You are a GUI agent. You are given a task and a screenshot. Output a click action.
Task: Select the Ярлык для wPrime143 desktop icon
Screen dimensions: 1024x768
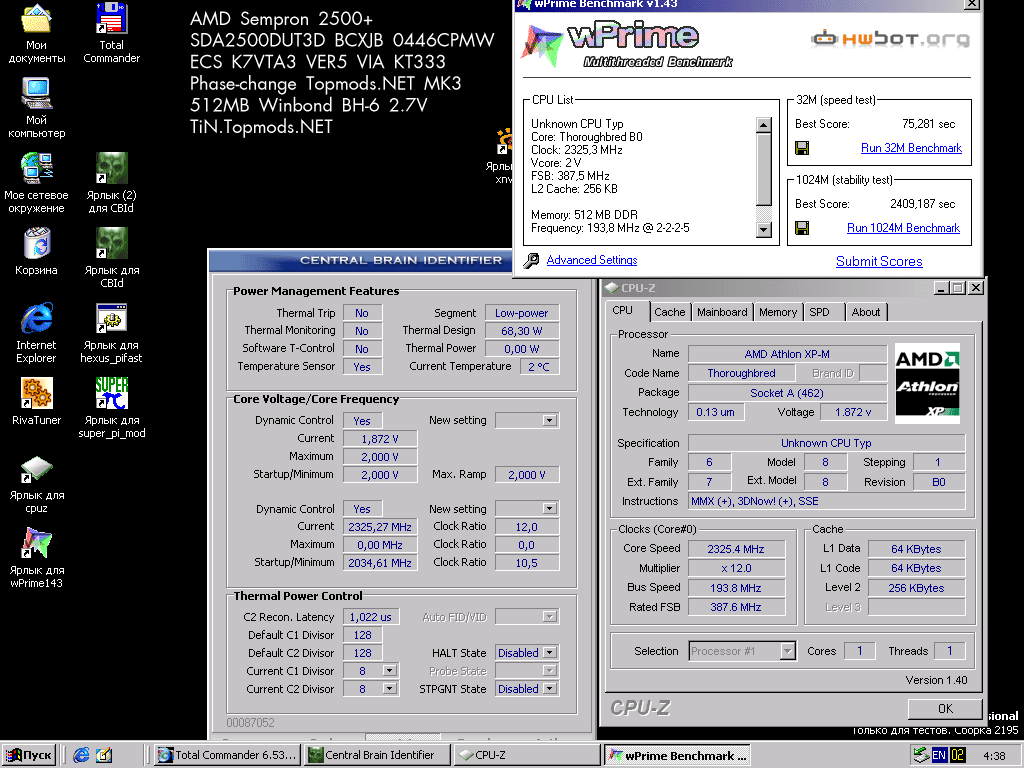coord(37,558)
